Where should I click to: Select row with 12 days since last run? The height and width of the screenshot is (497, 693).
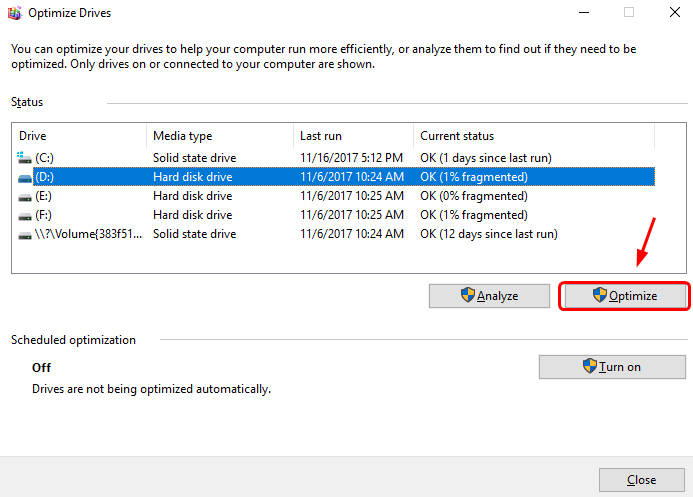tap(488, 234)
